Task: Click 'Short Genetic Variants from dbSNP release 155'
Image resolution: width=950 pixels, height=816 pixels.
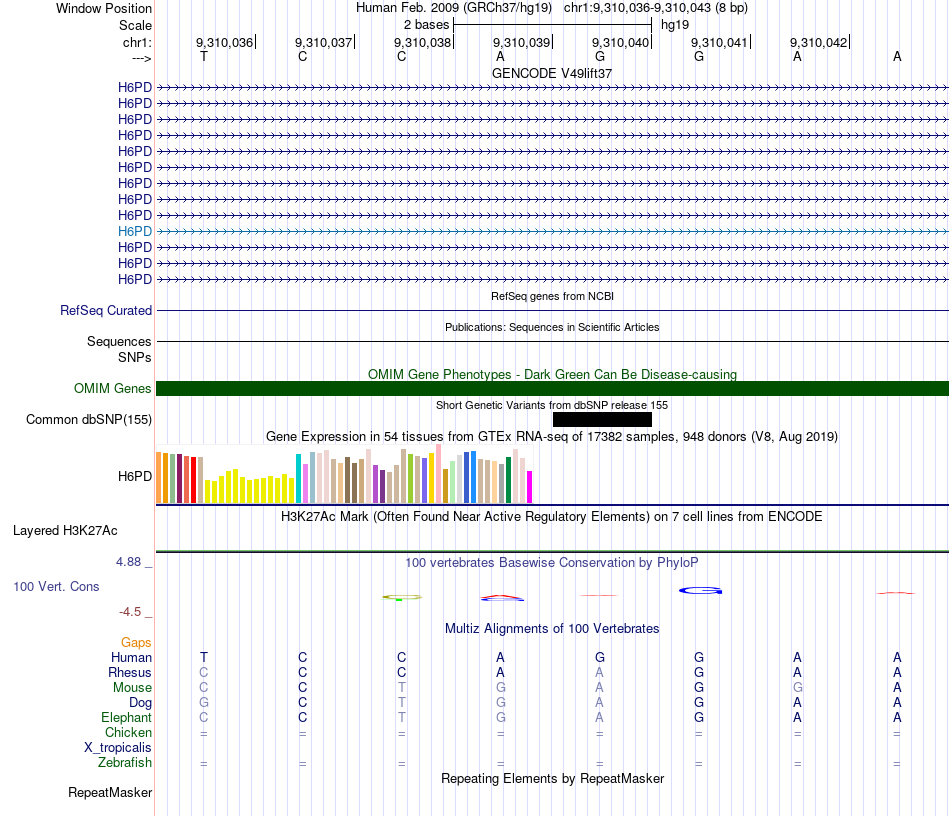Action: pos(552,405)
